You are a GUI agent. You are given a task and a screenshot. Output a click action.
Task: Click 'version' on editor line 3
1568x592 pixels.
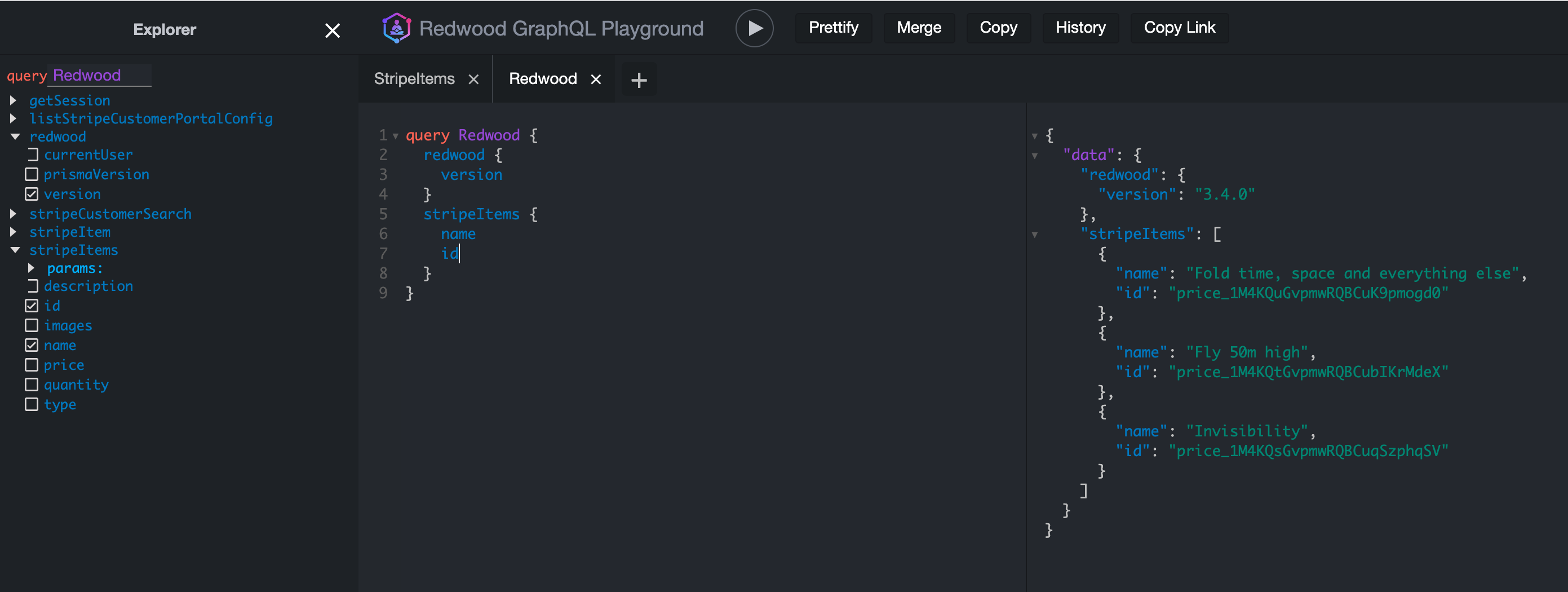[x=471, y=175]
